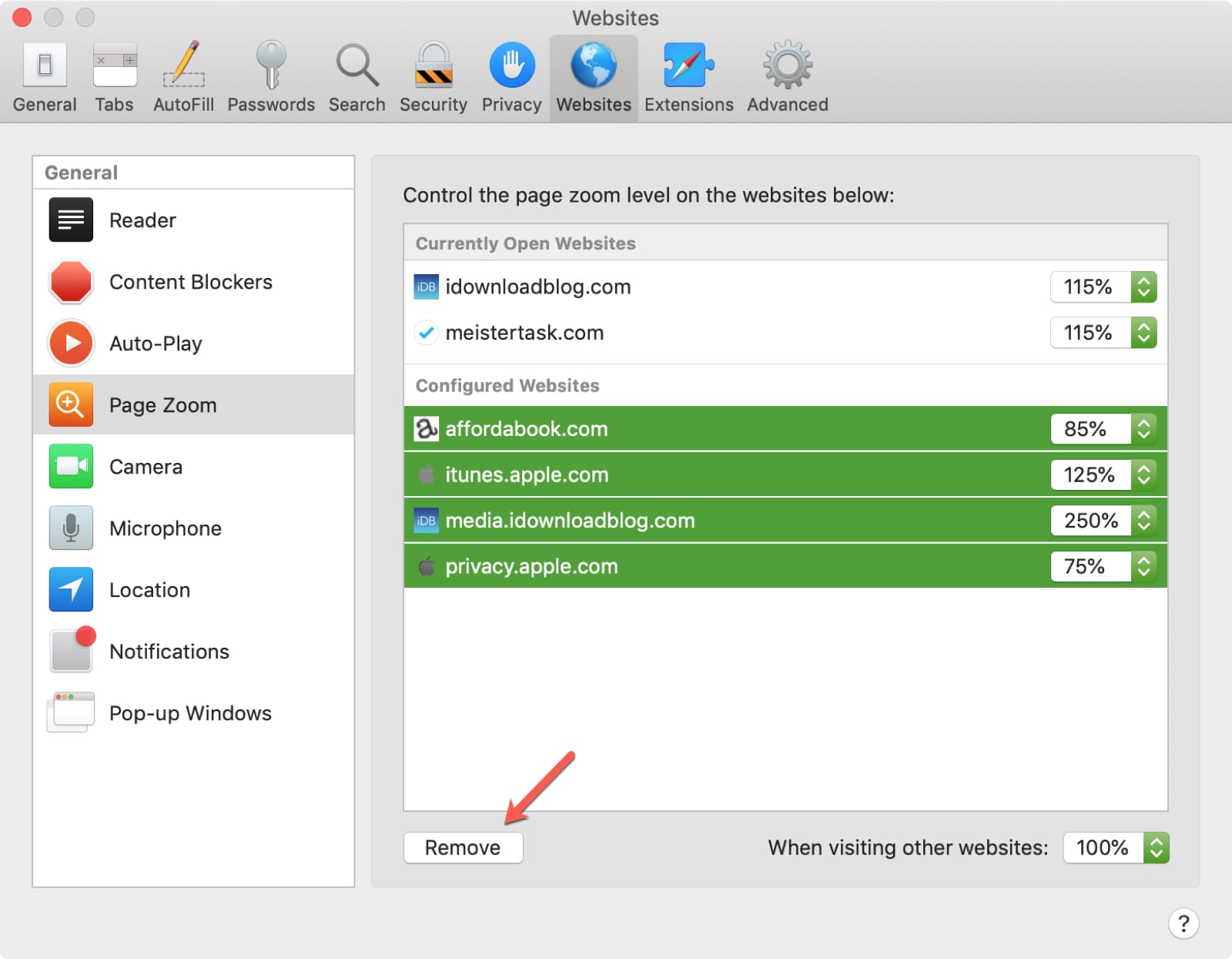This screenshot has width=1232, height=959.
Task: Open the Passwords key icon
Action: click(271, 65)
